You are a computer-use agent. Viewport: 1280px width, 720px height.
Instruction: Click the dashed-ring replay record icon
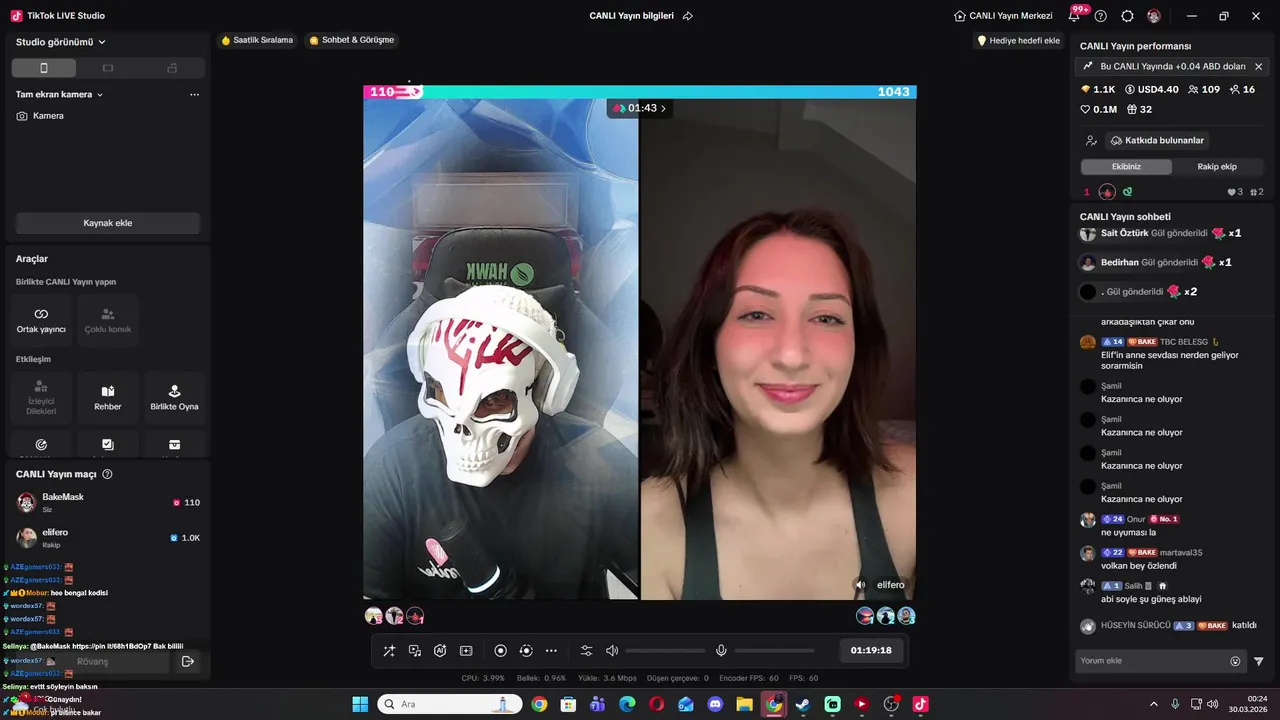click(x=526, y=651)
